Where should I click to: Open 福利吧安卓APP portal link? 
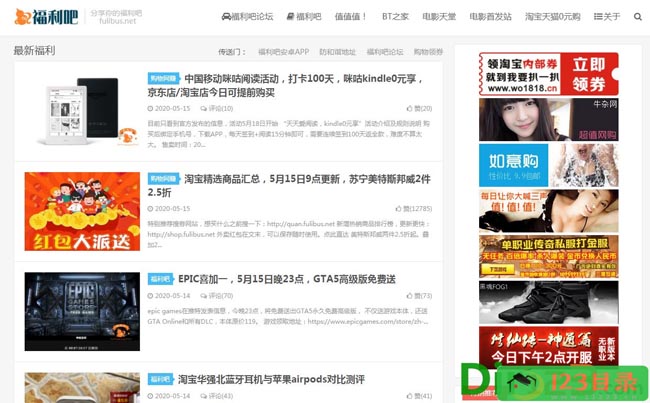click(x=284, y=52)
